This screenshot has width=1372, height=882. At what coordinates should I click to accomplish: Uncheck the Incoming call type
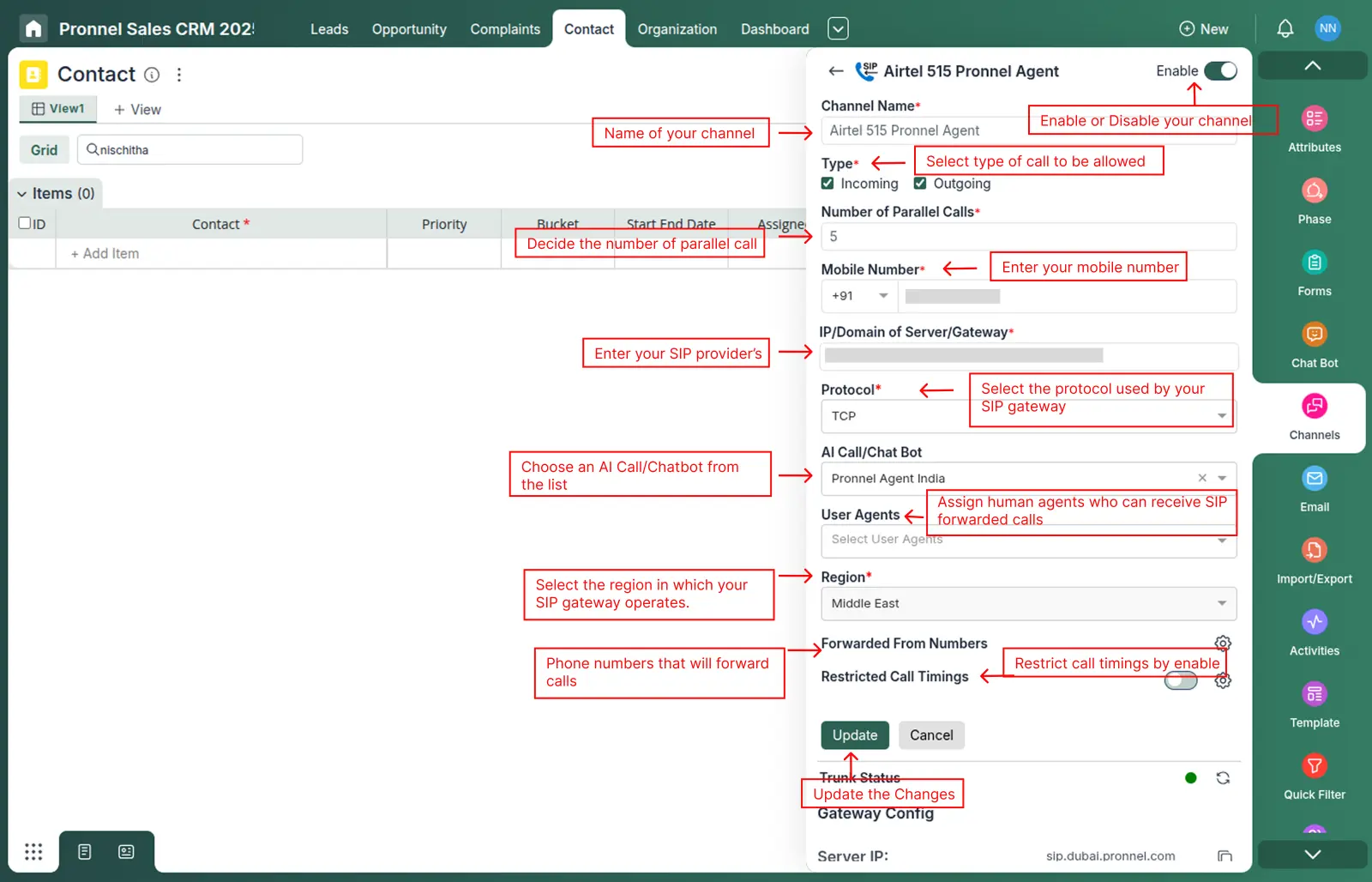point(827,183)
